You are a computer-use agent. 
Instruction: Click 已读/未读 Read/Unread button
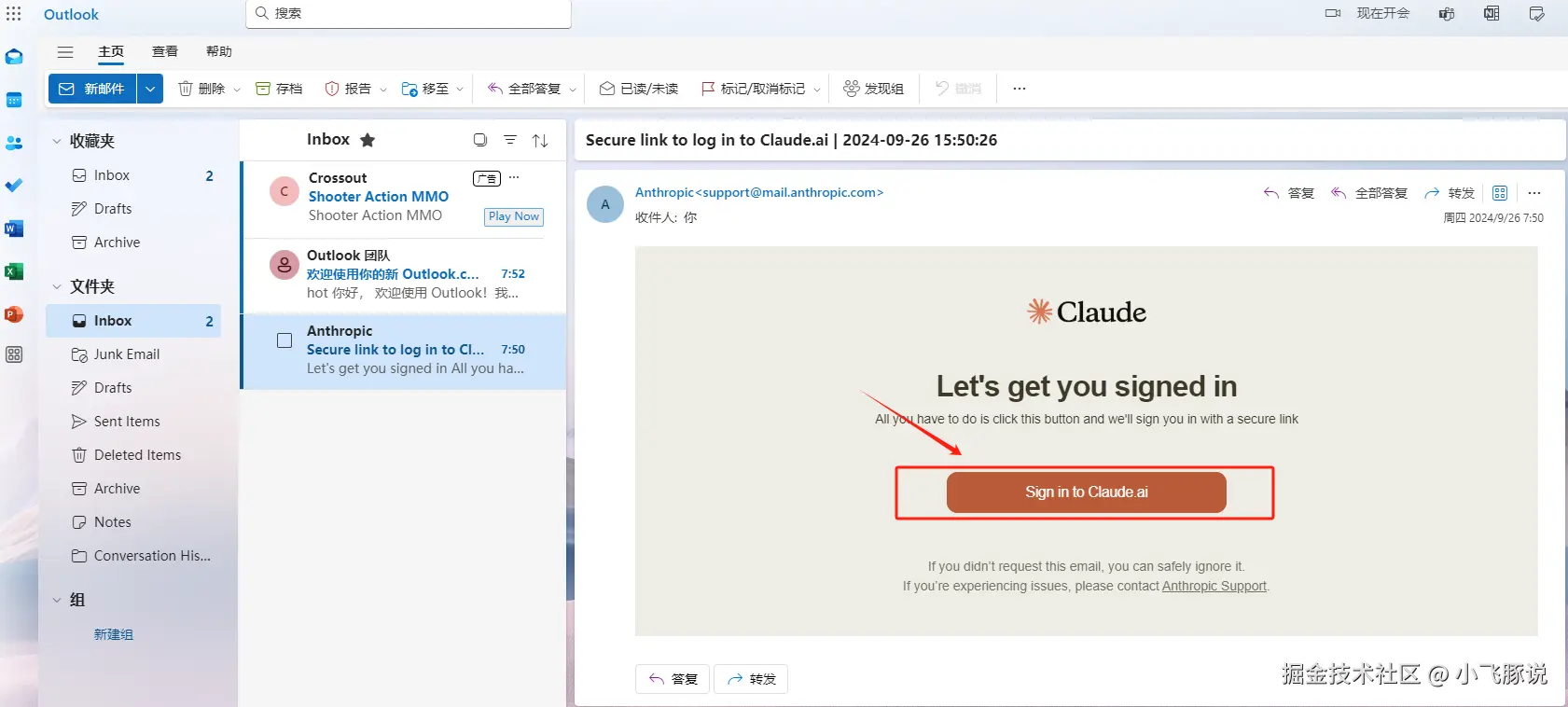pyautogui.click(x=639, y=89)
